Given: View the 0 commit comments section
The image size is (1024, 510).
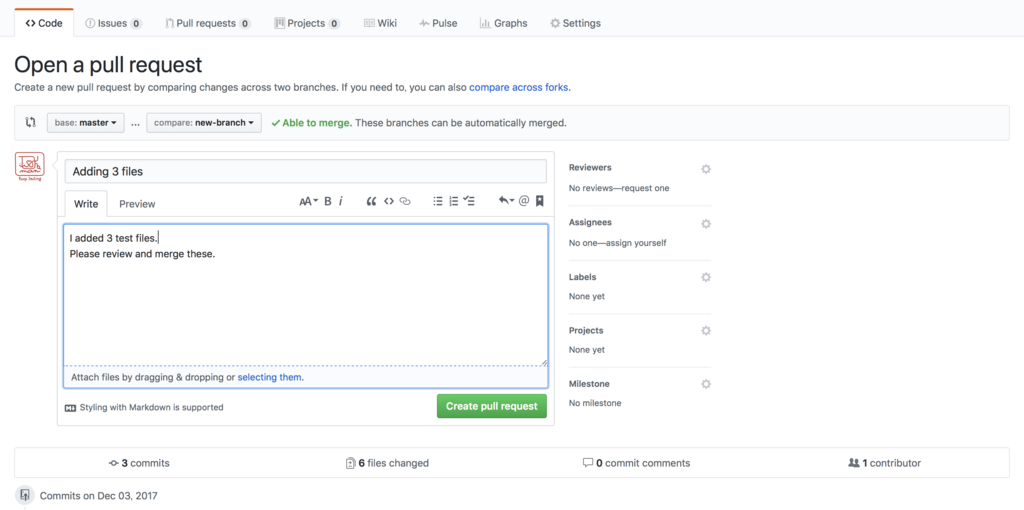Looking at the screenshot, I should 636,463.
